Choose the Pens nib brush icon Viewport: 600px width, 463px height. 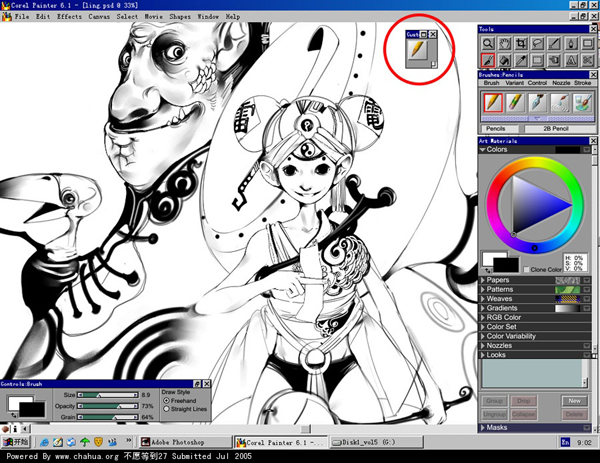pos(538,102)
